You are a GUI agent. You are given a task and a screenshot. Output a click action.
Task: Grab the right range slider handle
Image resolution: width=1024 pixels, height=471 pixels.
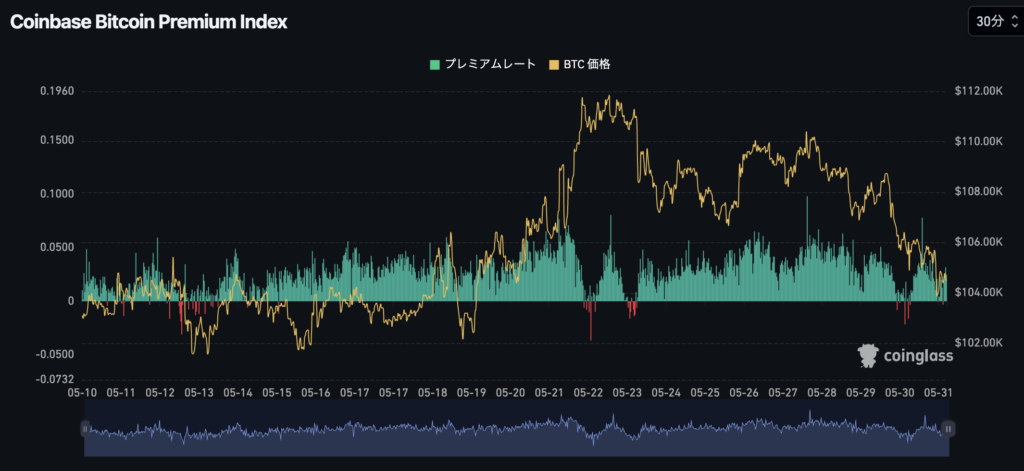click(x=949, y=429)
